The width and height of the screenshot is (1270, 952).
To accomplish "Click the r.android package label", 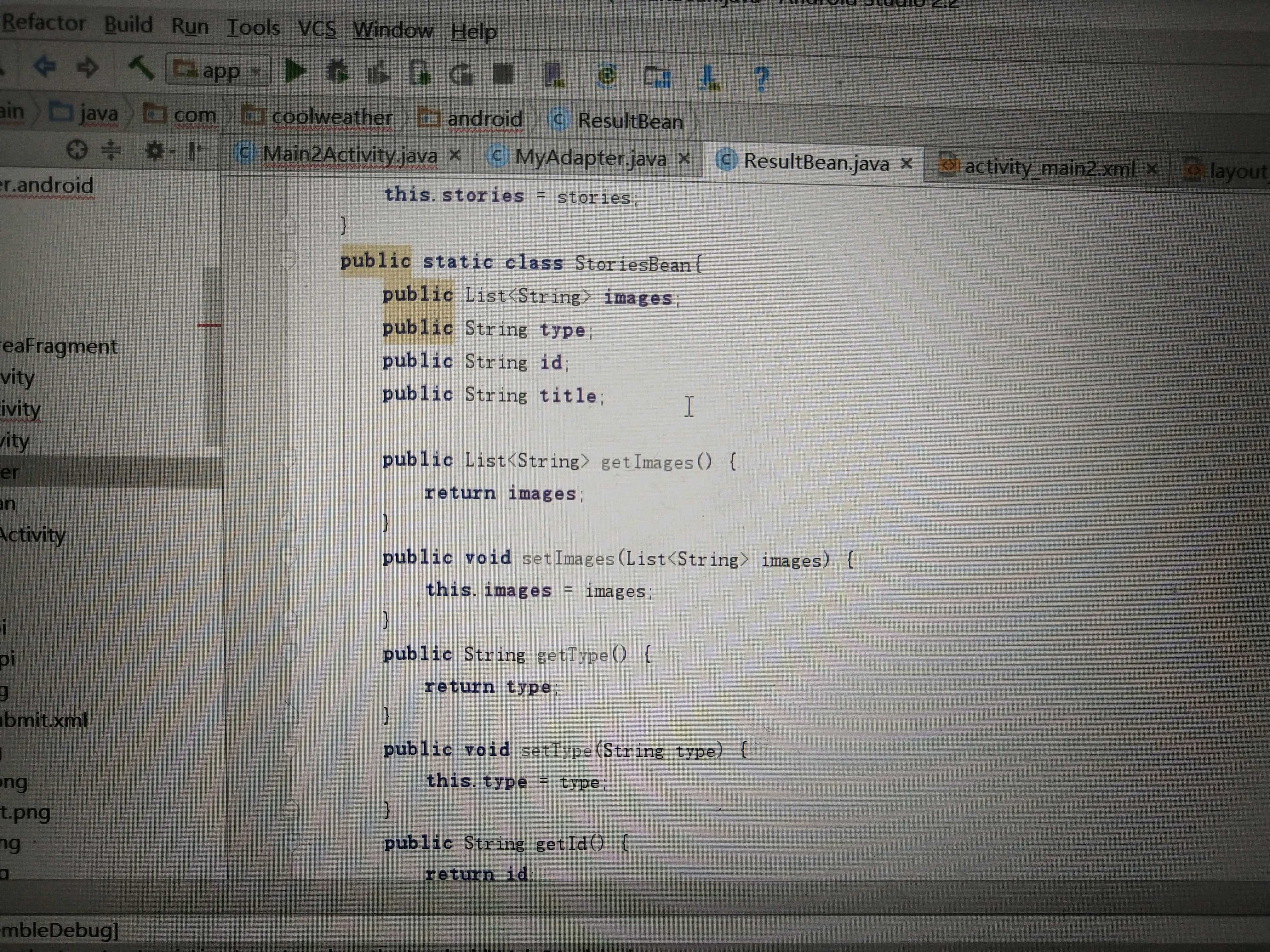I will tap(47, 185).
